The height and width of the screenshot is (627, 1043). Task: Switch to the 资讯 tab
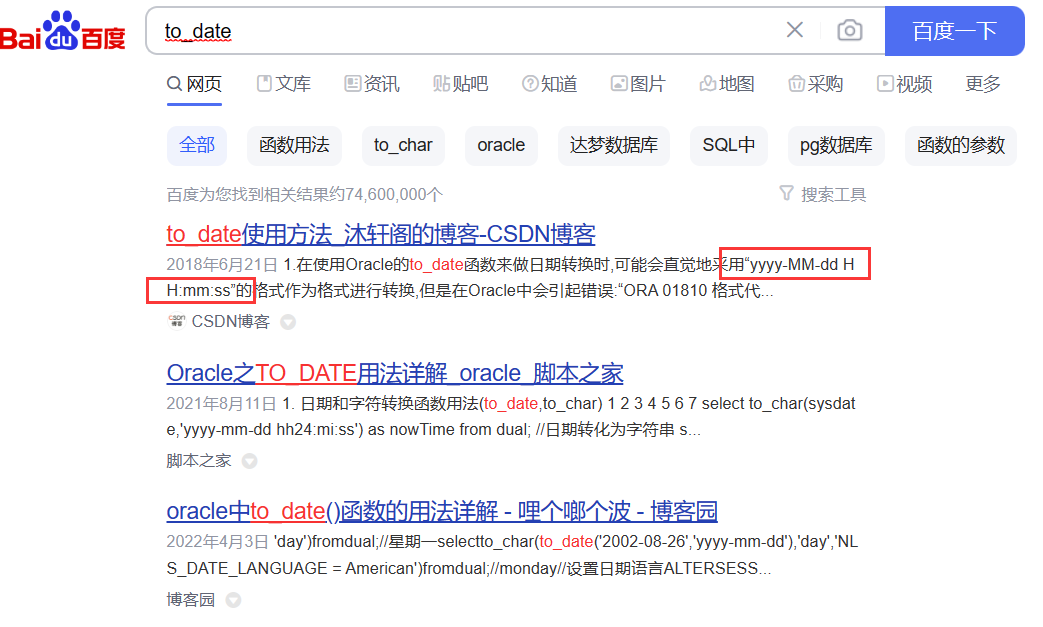[x=372, y=84]
